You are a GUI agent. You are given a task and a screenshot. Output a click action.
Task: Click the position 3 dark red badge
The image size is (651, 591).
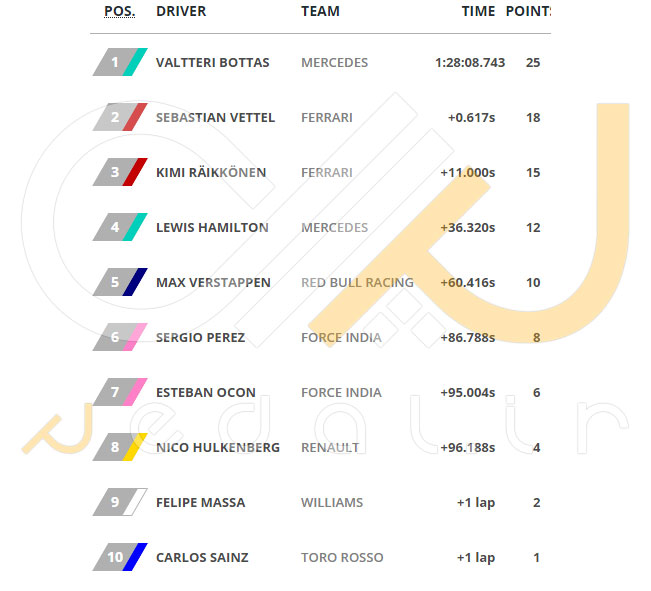coord(120,172)
